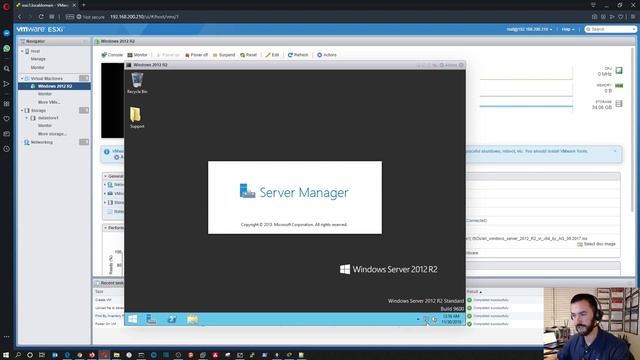Image resolution: width=640 pixels, height=360 pixels.
Task: Open the Console toolbar option
Action: pos(112,55)
